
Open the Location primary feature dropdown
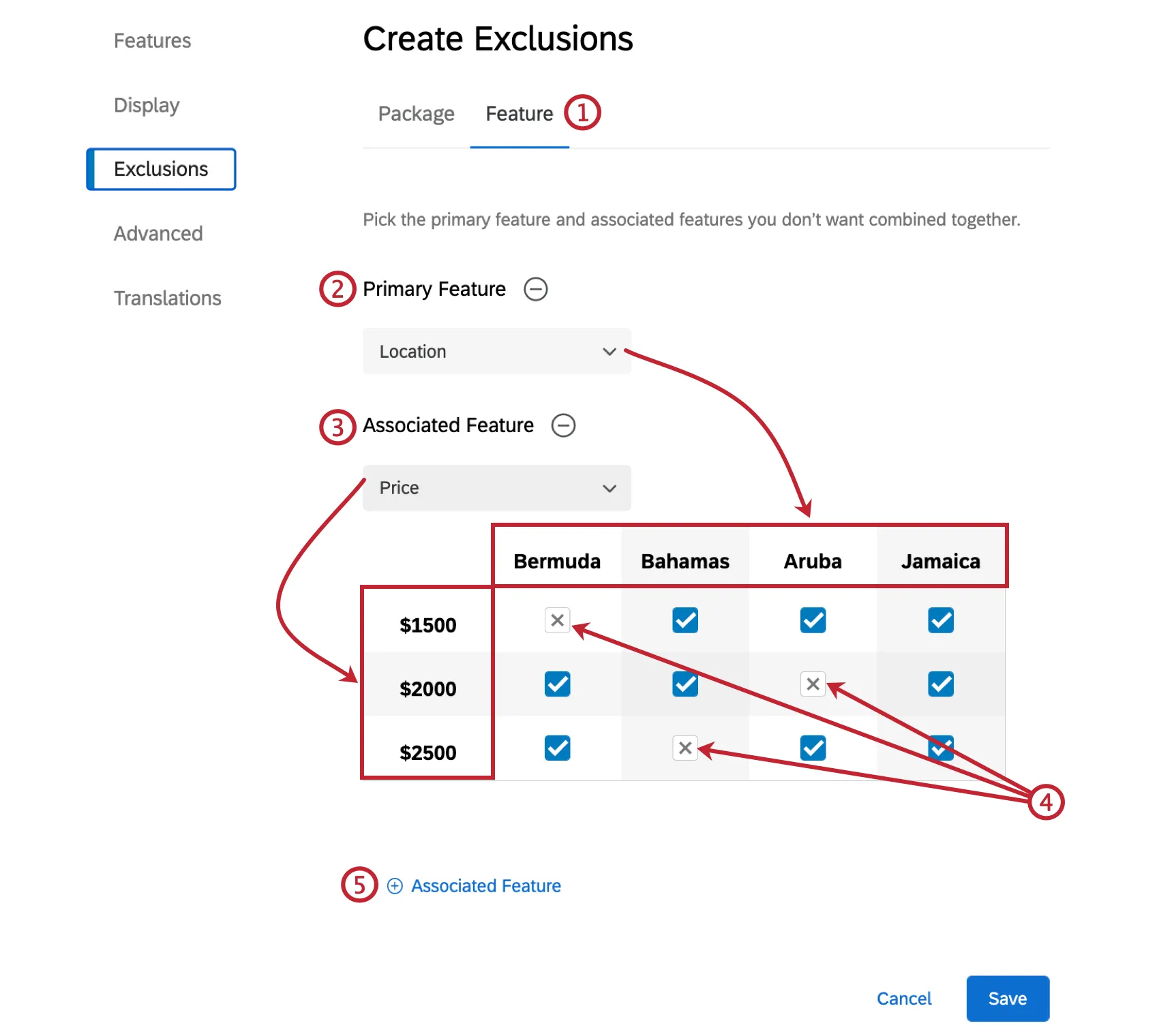coord(496,352)
